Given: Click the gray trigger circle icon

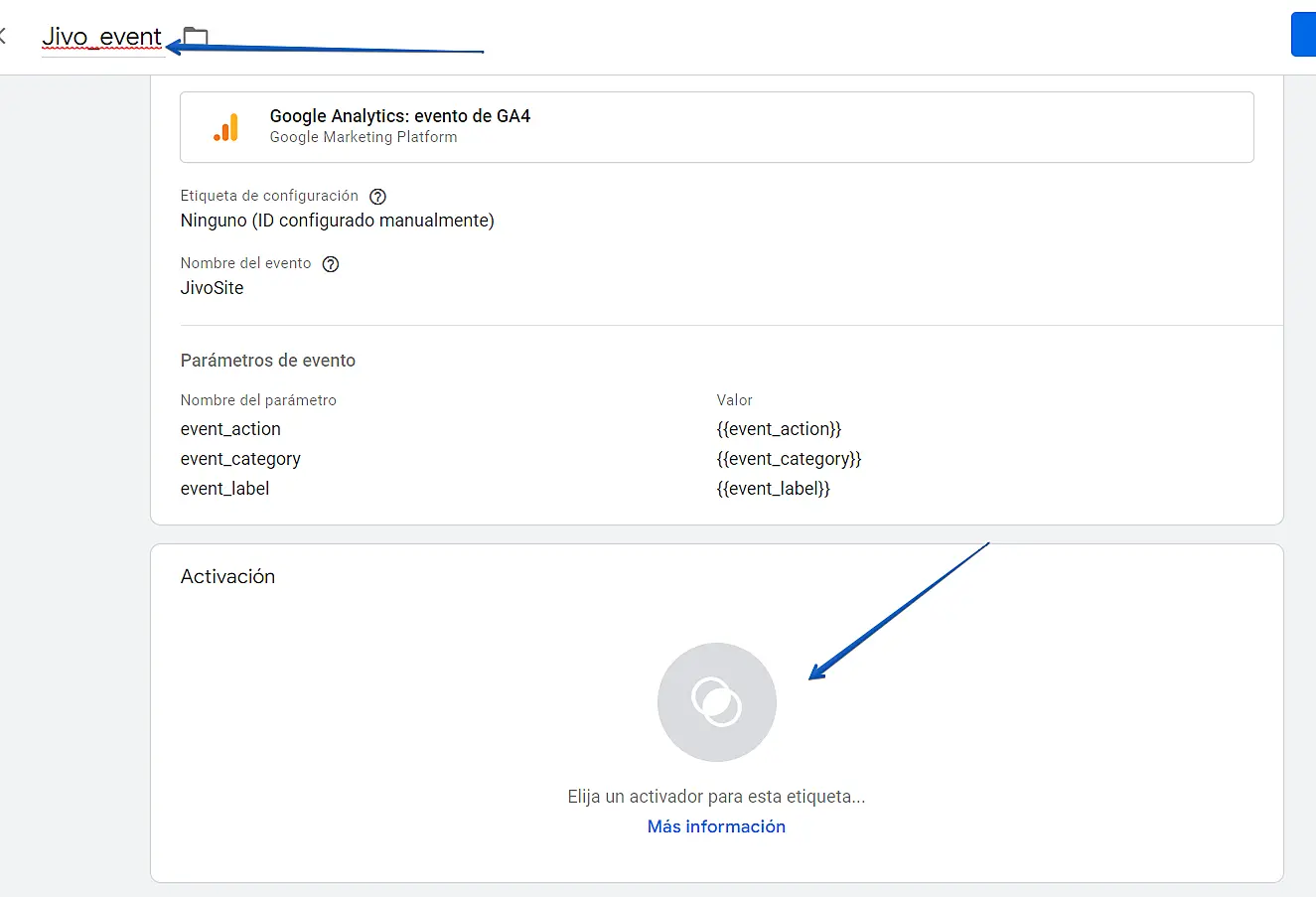Looking at the screenshot, I should click(716, 702).
